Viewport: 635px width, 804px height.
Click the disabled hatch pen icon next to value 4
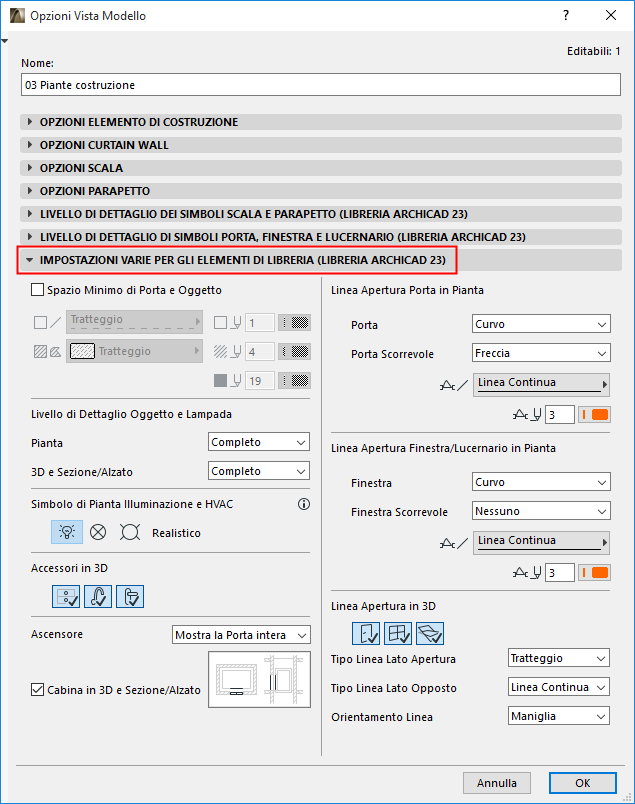click(227, 351)
